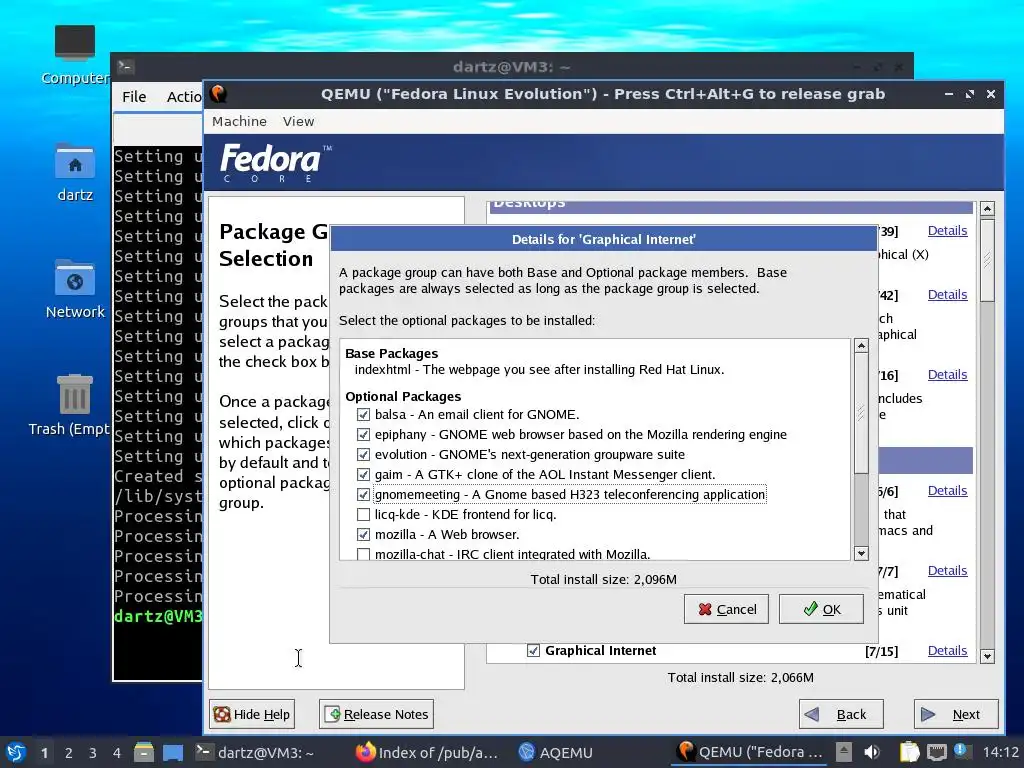Open Details link in the [7/7] row
Viewport: 1024px width, 768px height.
tap(947, 571)
